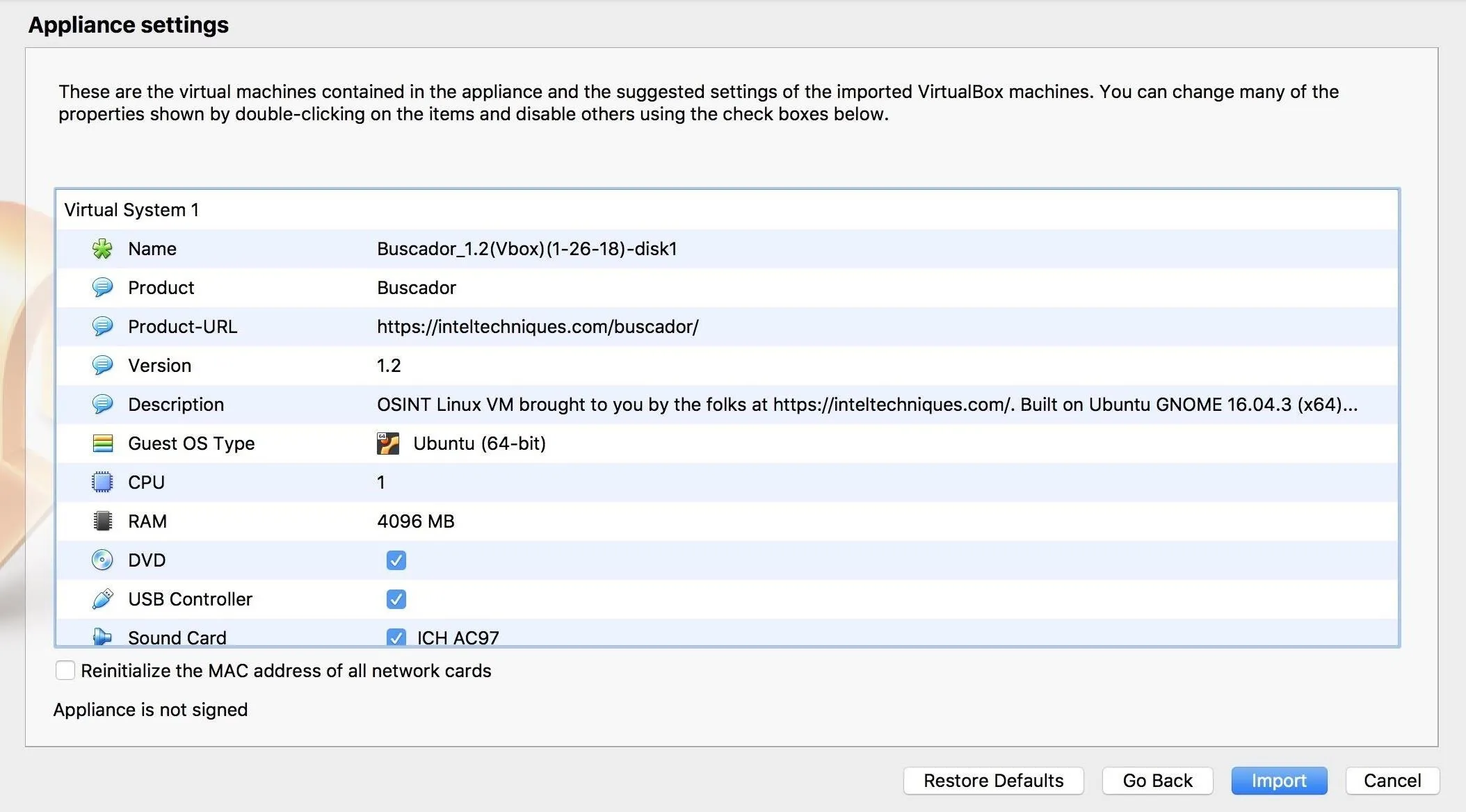
Task: Click the Appliance is not signed text
Action: click(x=150, y=710)
